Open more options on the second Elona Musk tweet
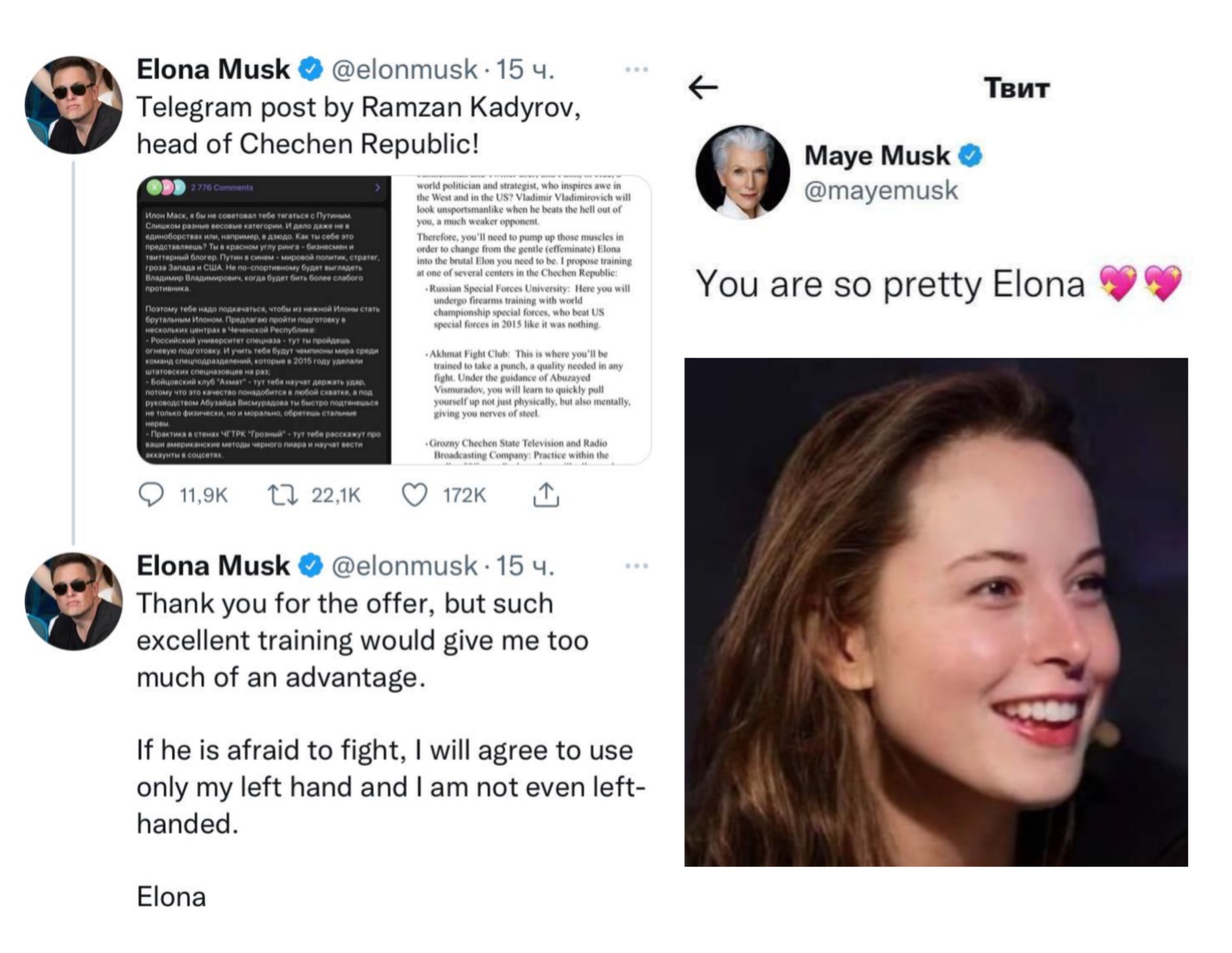1232x953 pixels. tap(636, 566)
